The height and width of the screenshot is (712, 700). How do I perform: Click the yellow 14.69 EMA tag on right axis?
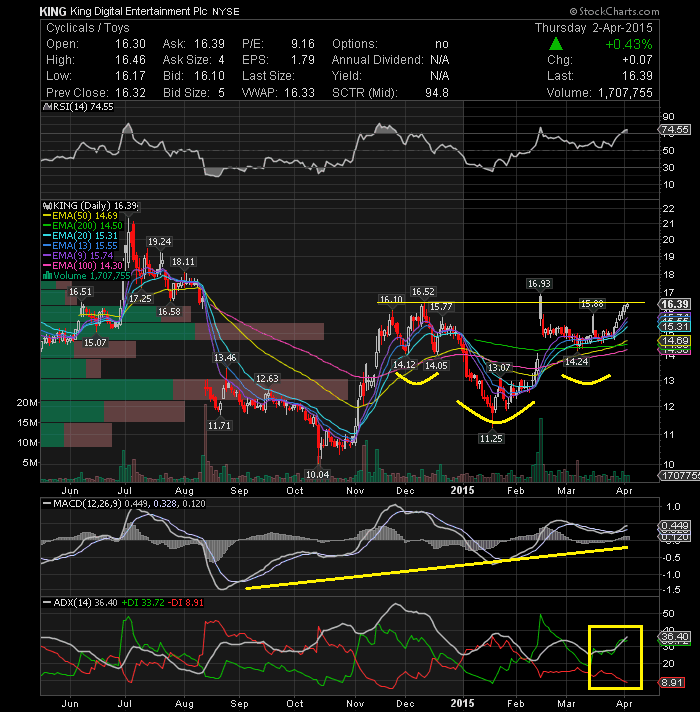point(675,341)
